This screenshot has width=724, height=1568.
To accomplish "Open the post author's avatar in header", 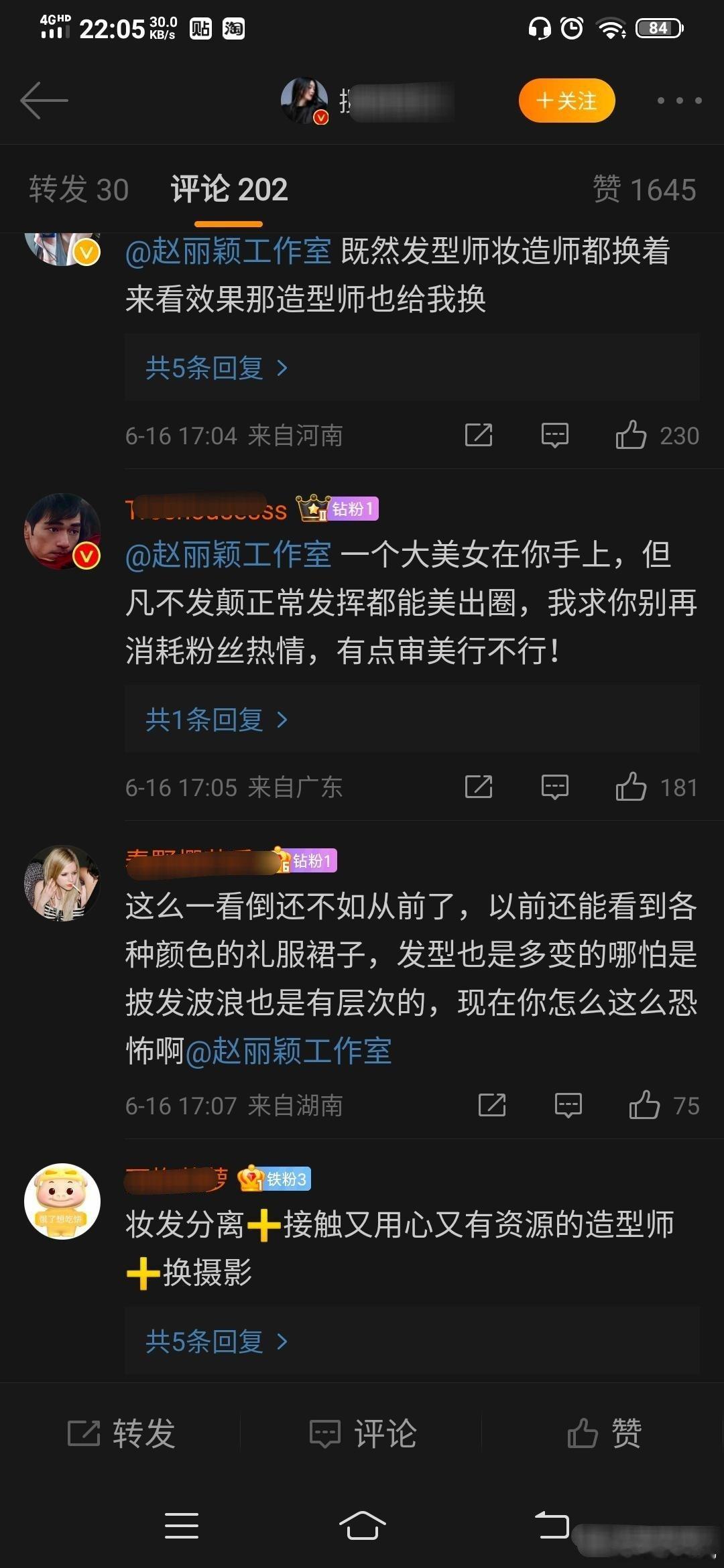I will (305, 101).
